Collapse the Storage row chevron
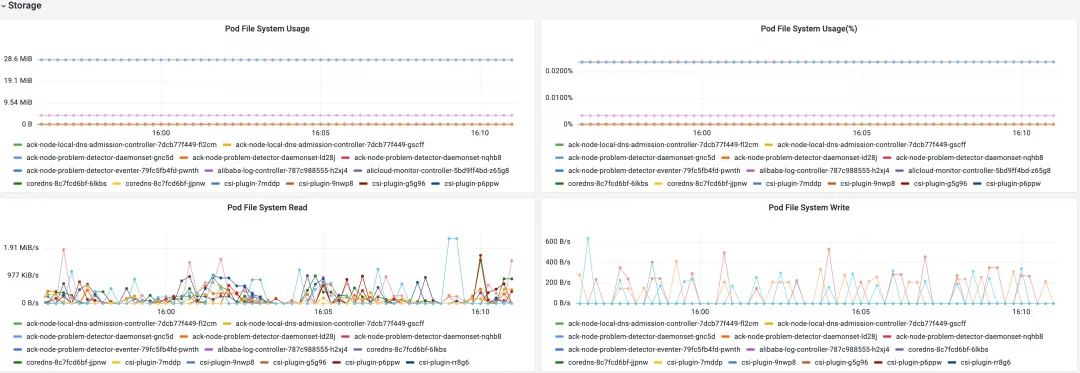Viewport: 1080px width, 373px height. (3, 6)
